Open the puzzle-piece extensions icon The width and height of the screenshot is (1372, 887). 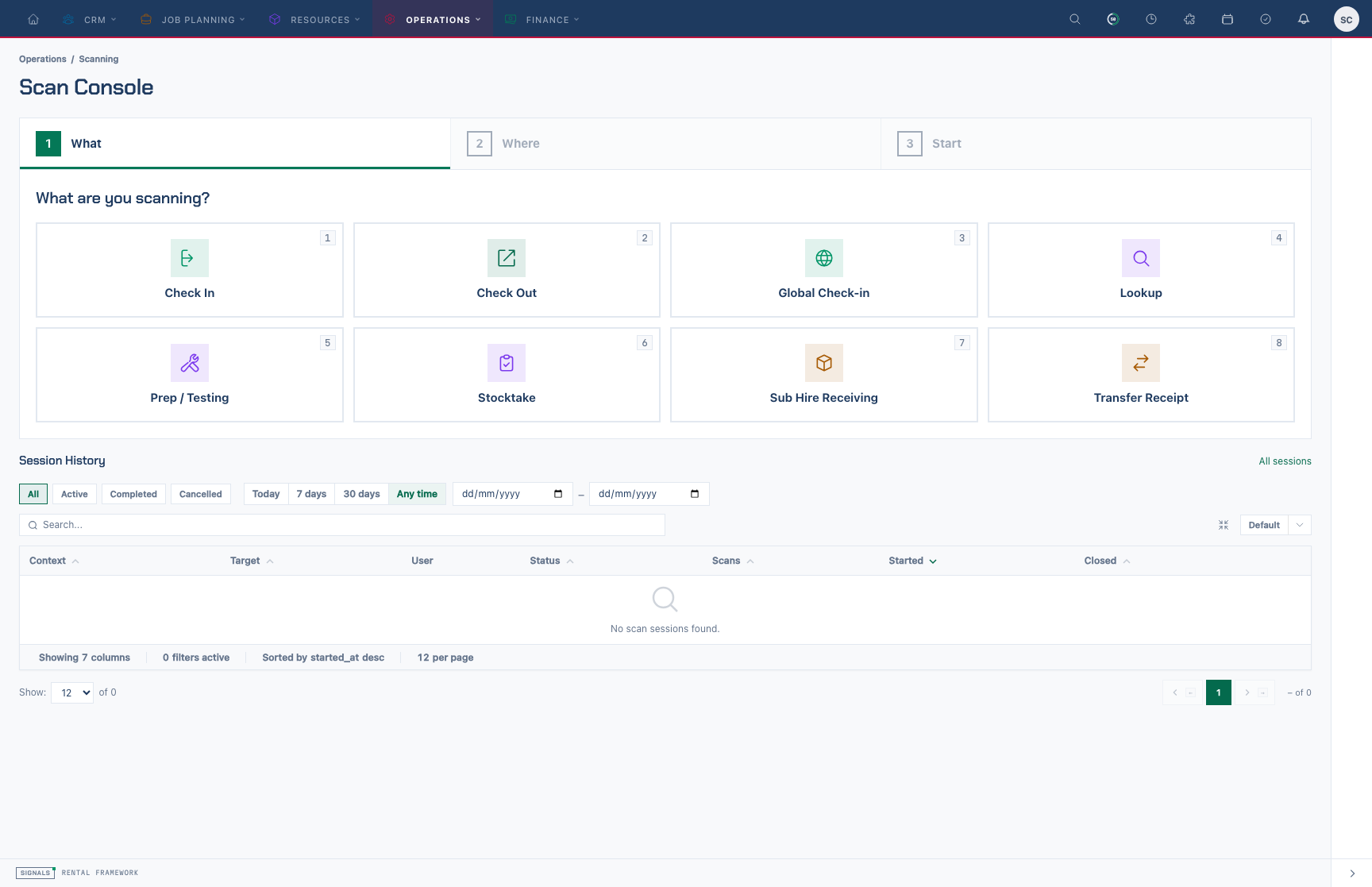pos(1189,19)
